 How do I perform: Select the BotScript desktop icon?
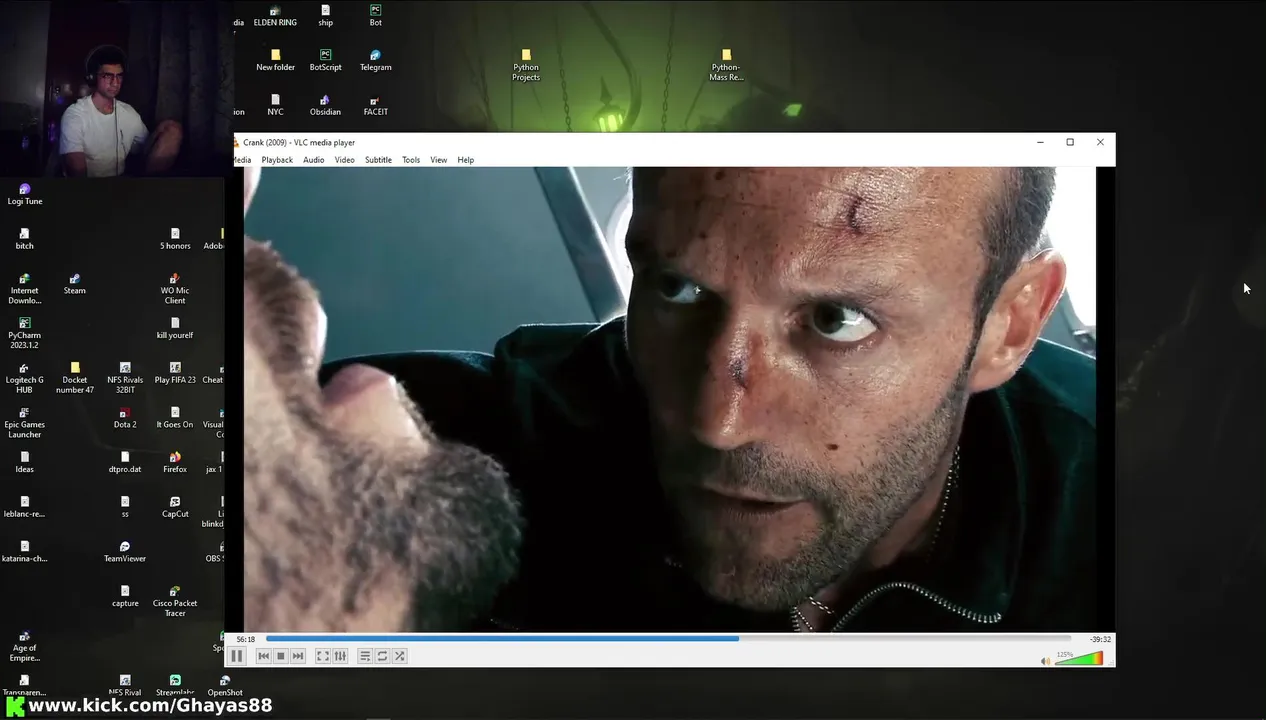pos(325,60)
